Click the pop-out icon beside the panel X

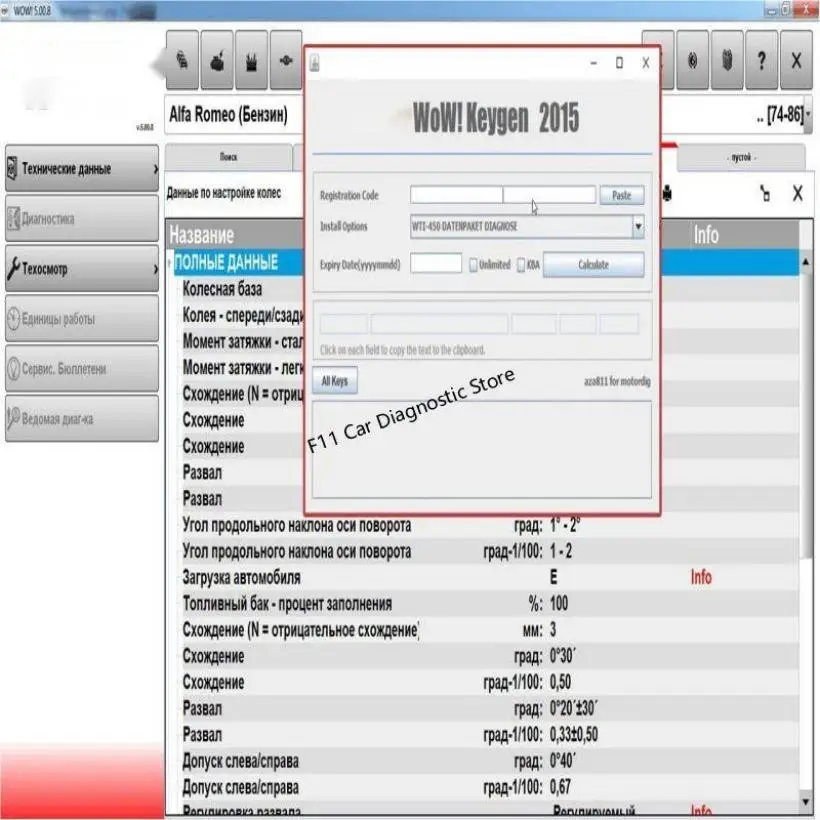[x=765, y=193]
